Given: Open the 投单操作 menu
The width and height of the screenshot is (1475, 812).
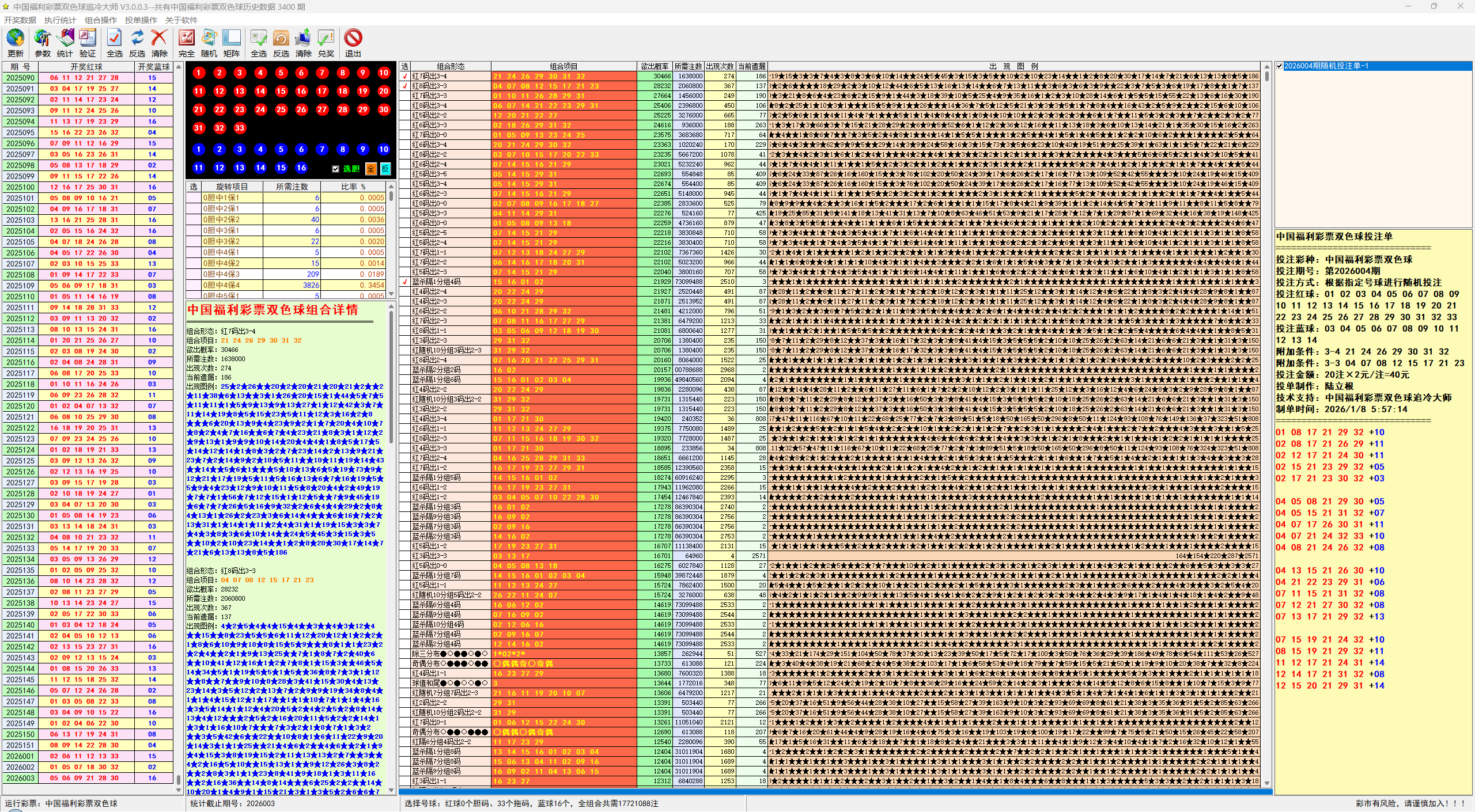Looking at the screenshot, I should pyautogui.click(x=141, y=20).
